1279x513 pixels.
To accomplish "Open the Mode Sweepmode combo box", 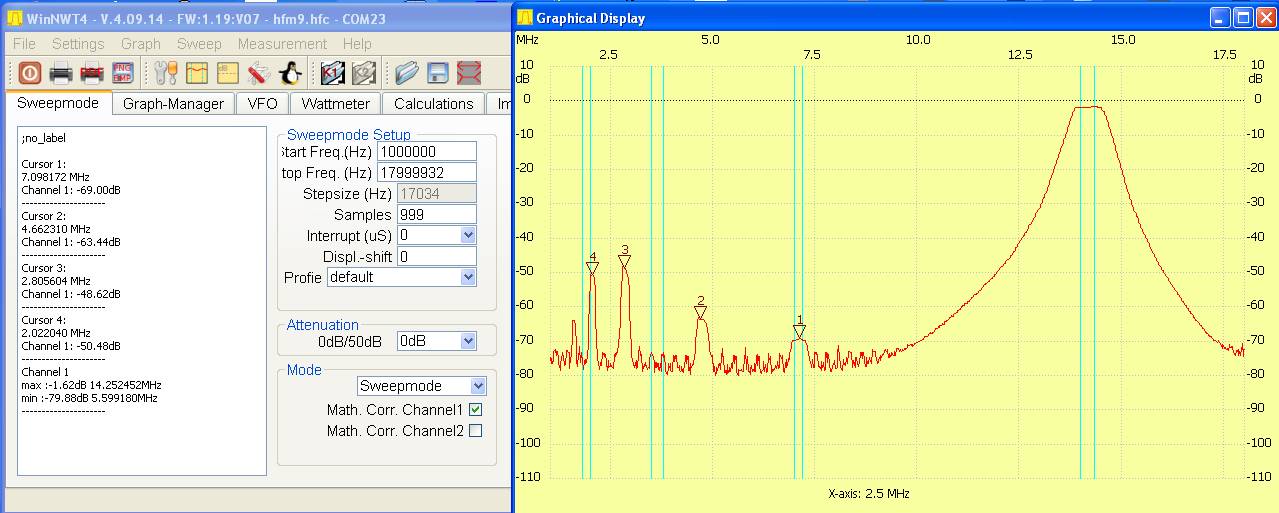I will pyautogui.click(x=478, y=386).
